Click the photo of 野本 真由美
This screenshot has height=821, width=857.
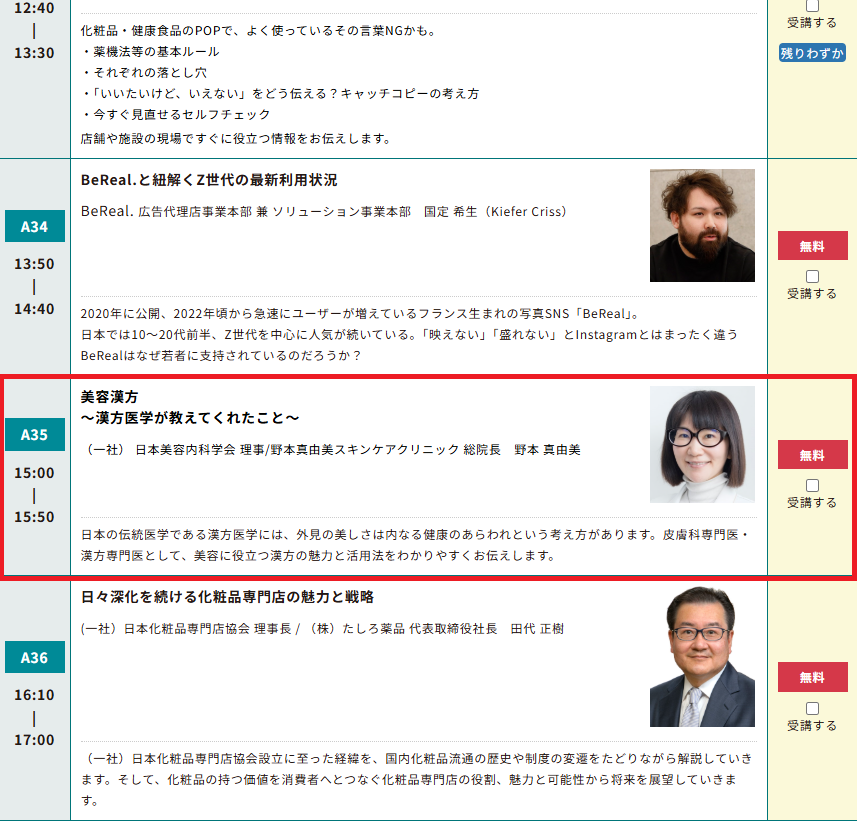click(x=702, y=444)
